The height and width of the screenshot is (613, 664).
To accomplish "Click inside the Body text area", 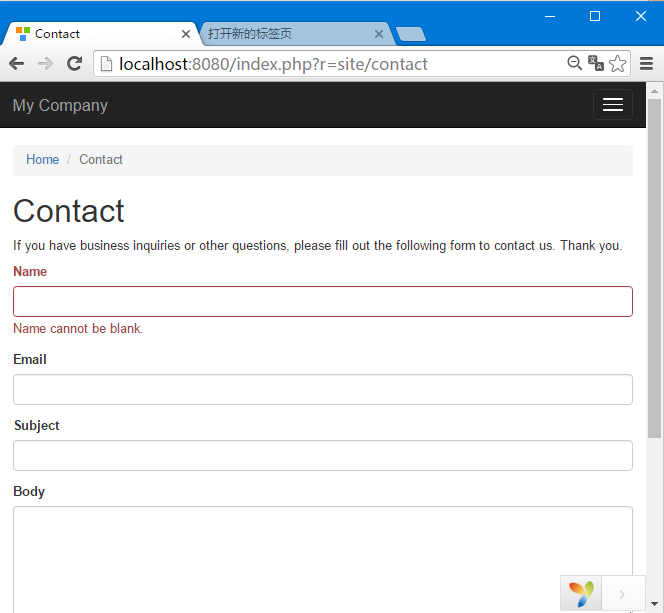I will [323, 559].
